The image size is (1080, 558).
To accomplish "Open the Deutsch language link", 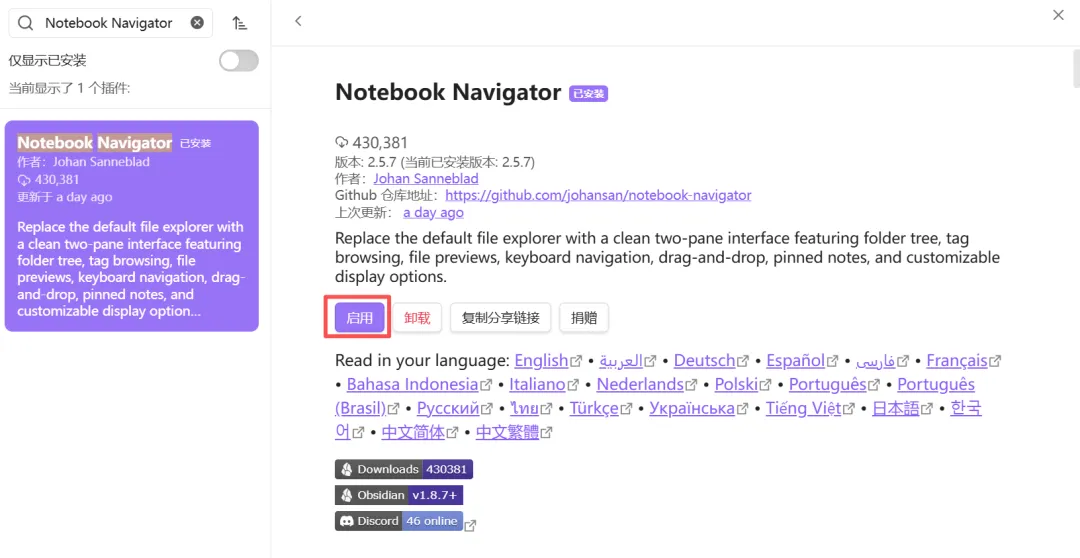I will (x=705, y=360).
